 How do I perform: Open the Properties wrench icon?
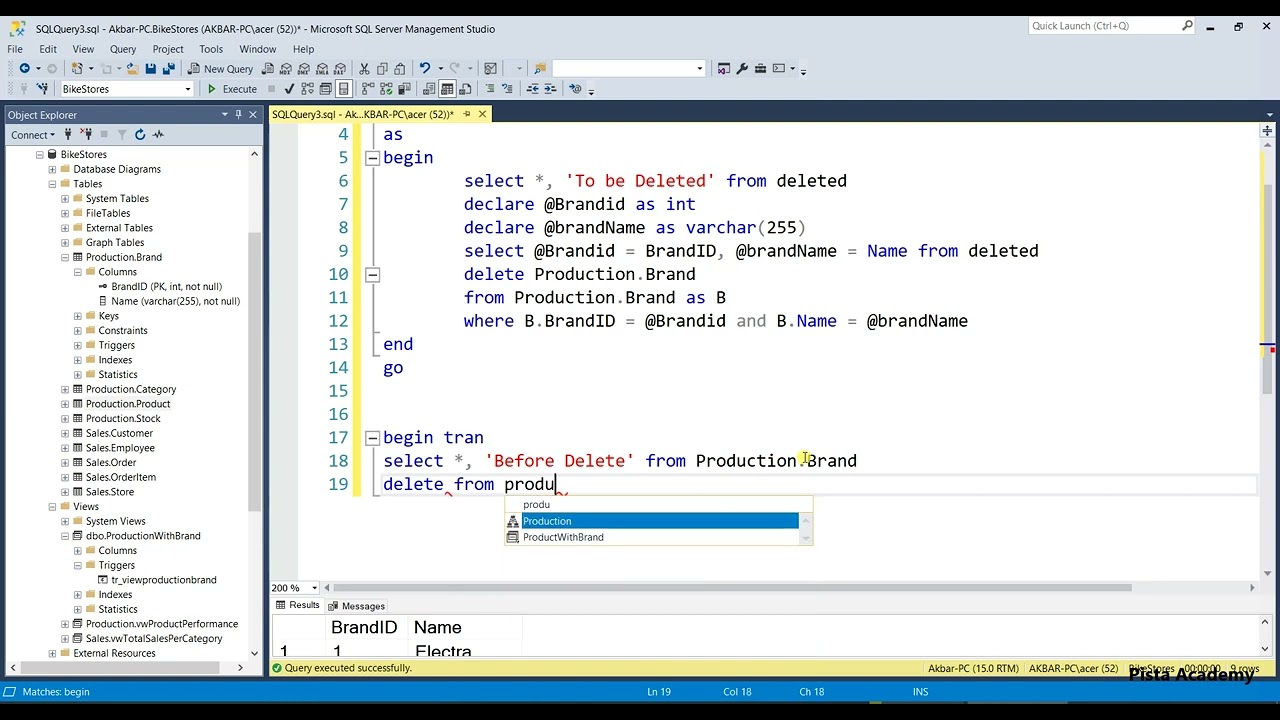pos(742,69)
